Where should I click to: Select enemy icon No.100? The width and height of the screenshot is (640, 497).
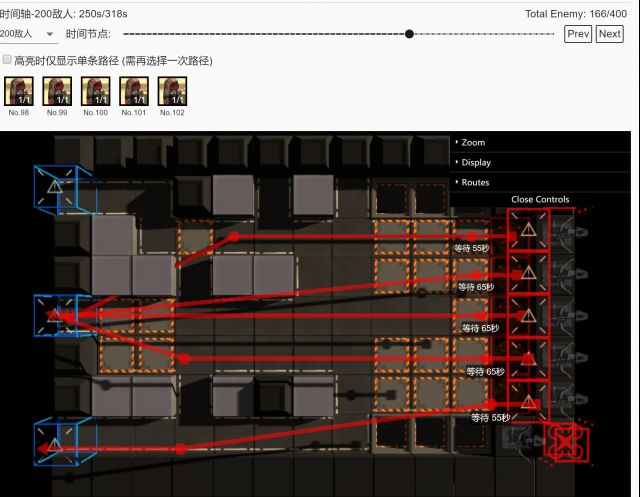point(95,91)
